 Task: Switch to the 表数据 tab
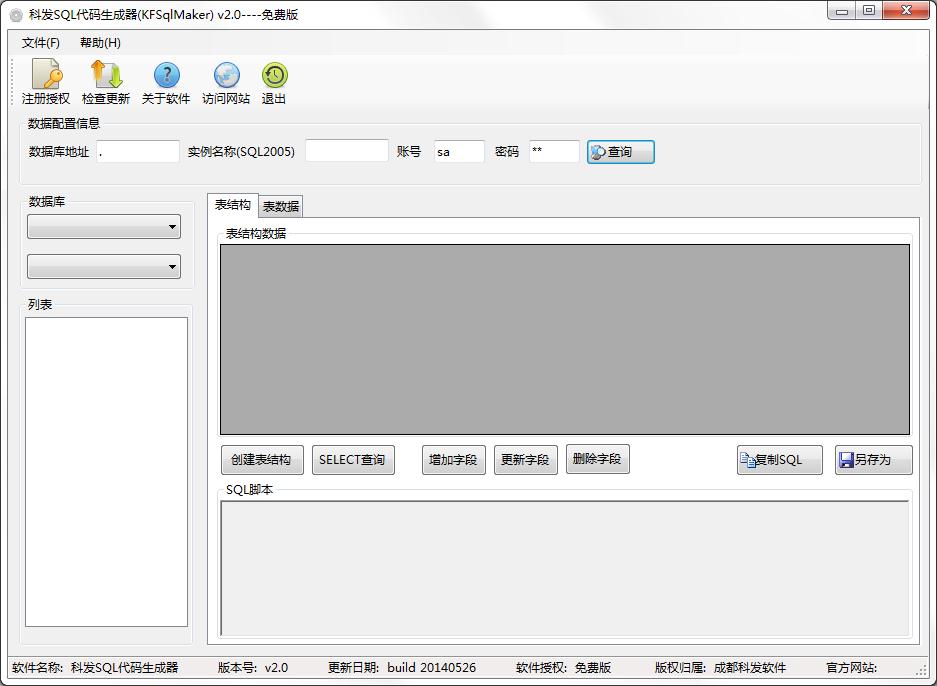281,207
